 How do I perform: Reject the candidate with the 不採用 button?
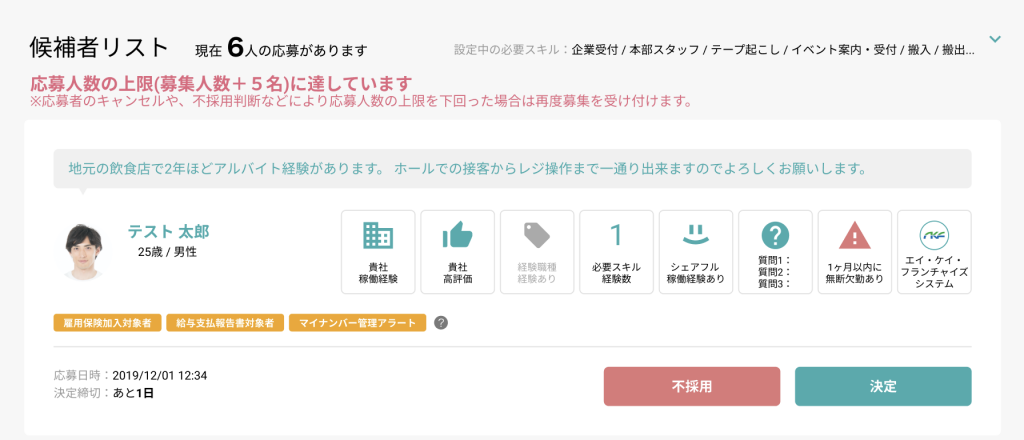[x=692, y=386]
